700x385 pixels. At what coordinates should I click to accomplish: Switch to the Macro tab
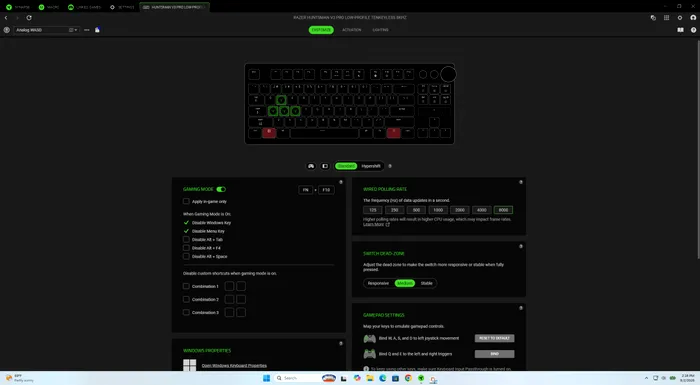(49, 7)
